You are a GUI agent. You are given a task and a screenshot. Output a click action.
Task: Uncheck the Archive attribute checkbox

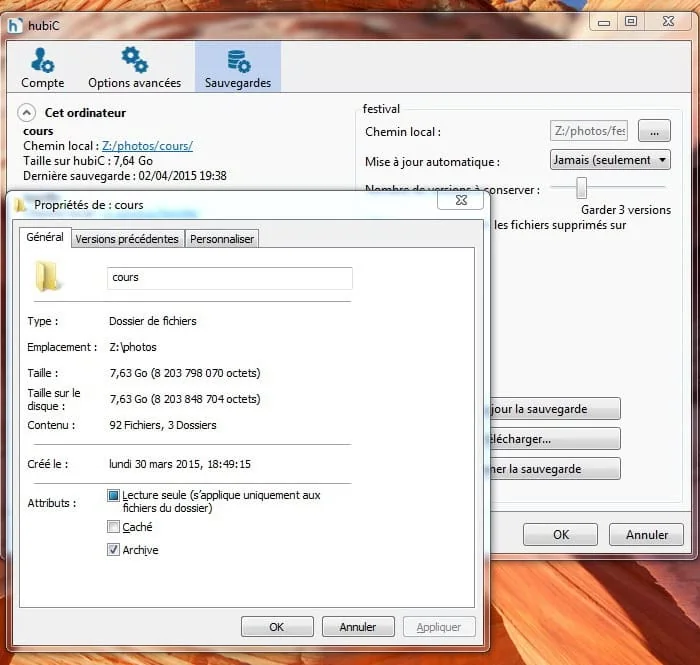[x=114, y=550]
